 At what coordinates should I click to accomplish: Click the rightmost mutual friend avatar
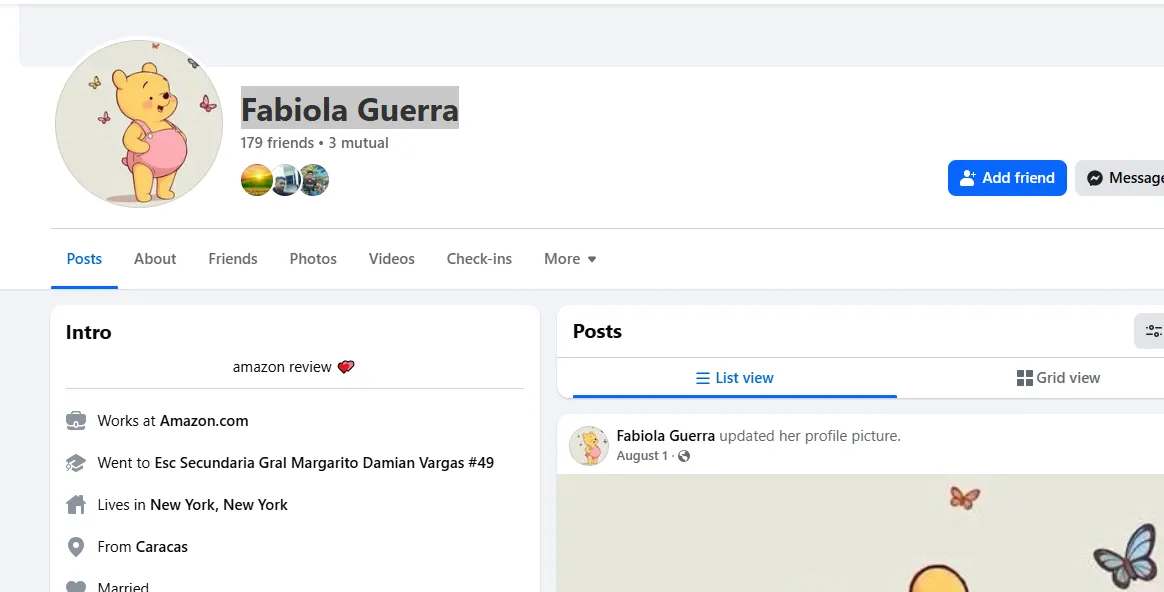[x=314, y=180]
